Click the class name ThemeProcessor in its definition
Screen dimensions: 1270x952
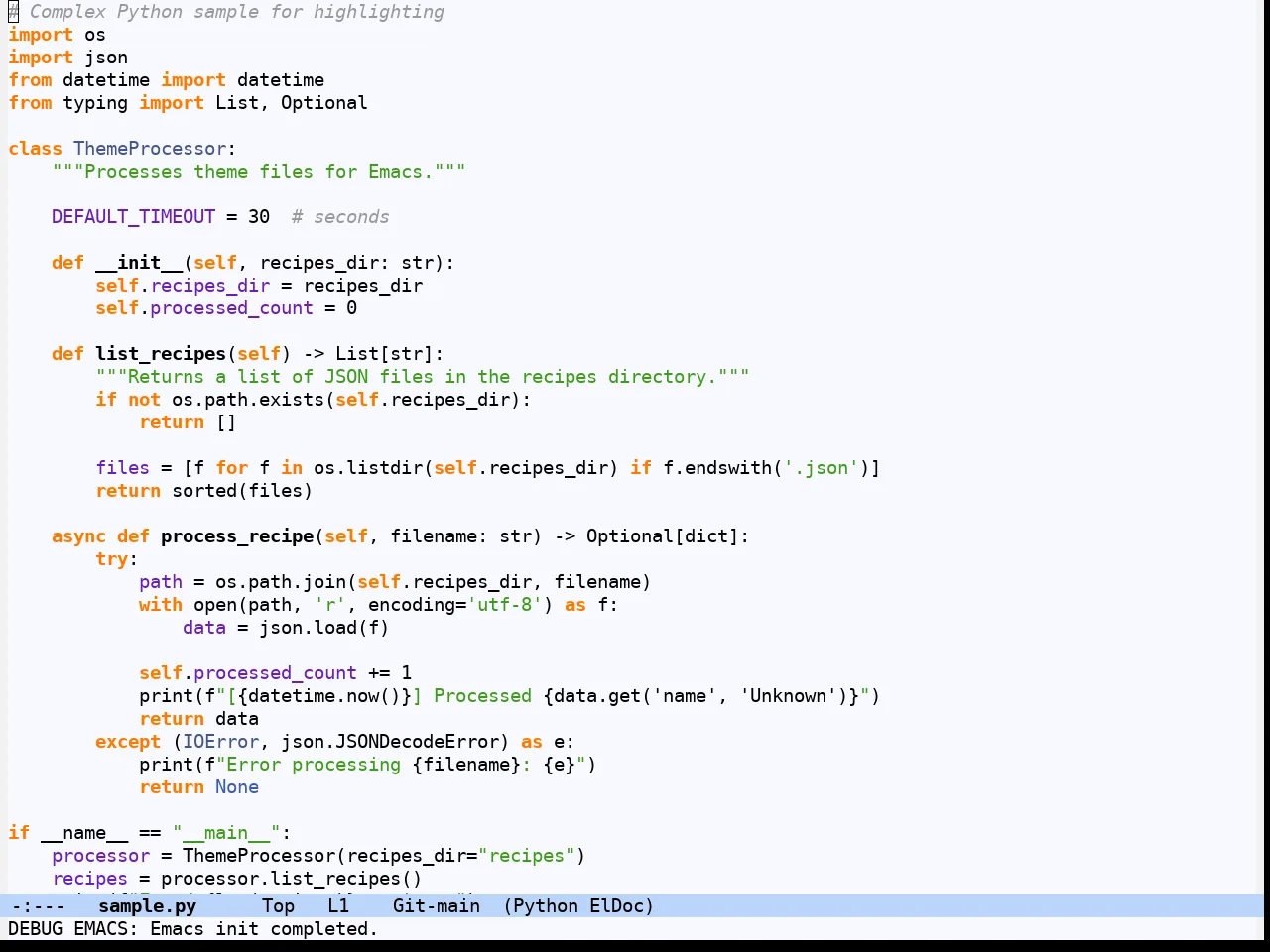click(x=150, y=149)
